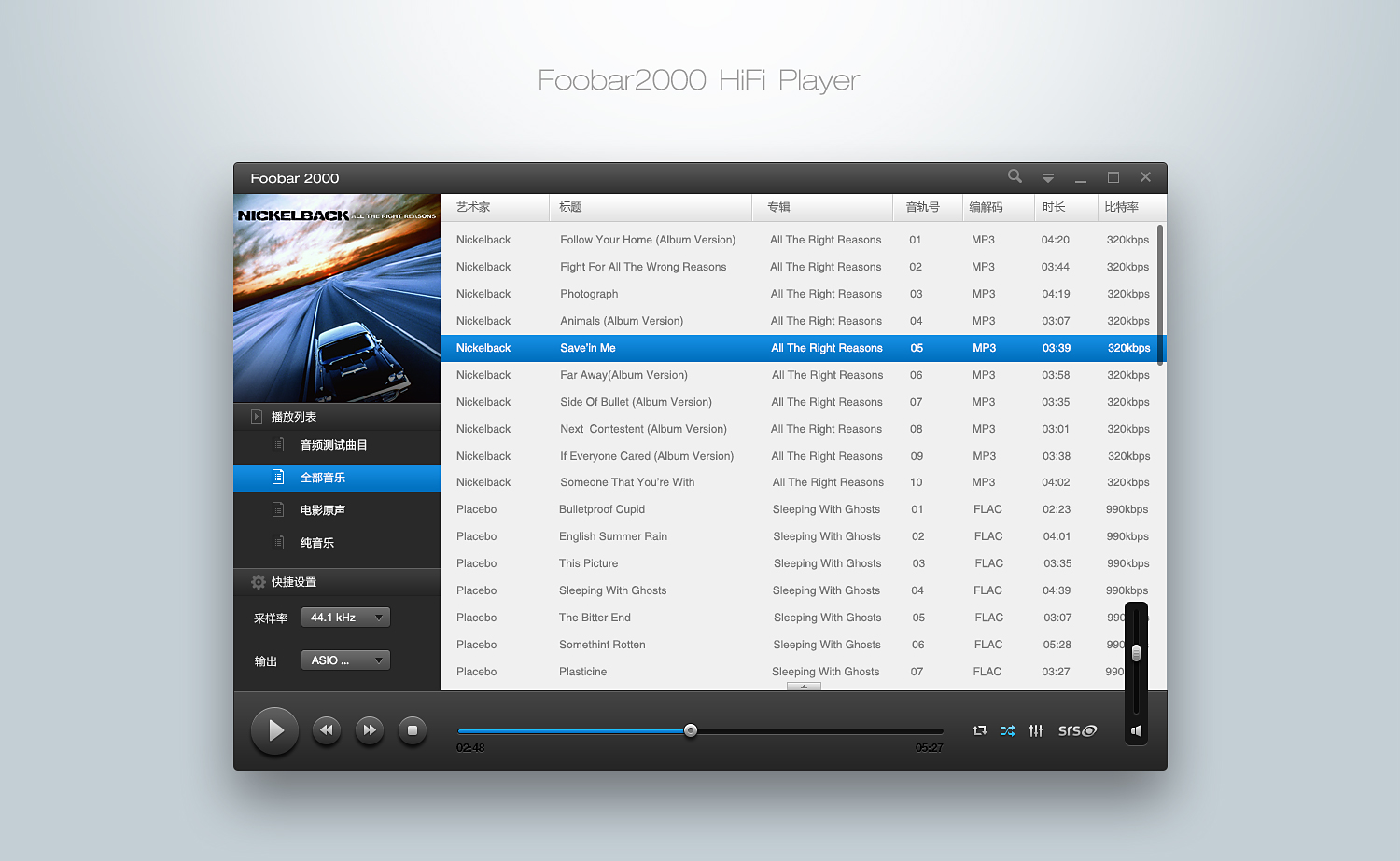Collapse the 播放列表 playlist section
This screenshot has height=861, width=1400.
click(x=336, y=417)
